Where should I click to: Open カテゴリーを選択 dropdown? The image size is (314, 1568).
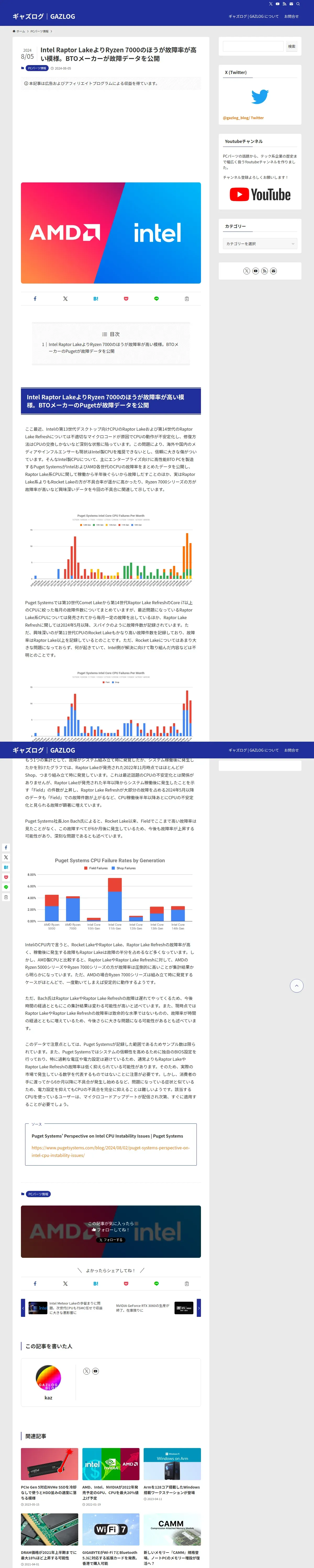click(260, 244)
